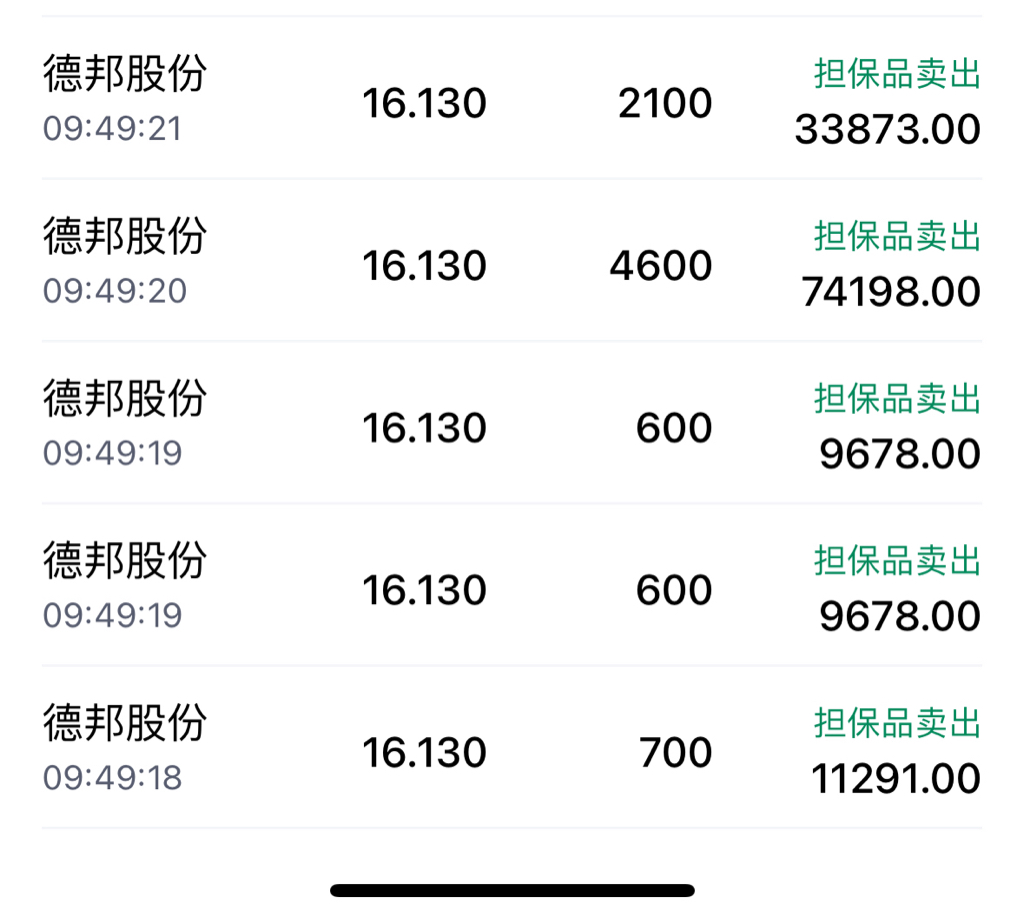1024x919 pixels.
Task: Tap the price 16.130 in the 4600 row
Action: point(424,266)
